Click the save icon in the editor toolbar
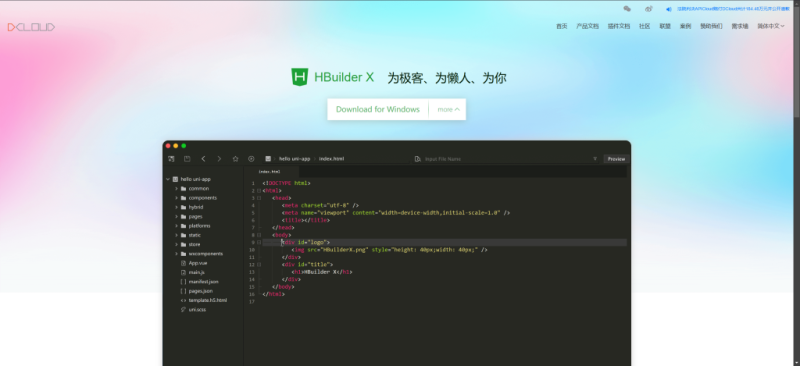The height and width of the screenshot is (366, 800). pyautogui.click(x=187, y=159)
